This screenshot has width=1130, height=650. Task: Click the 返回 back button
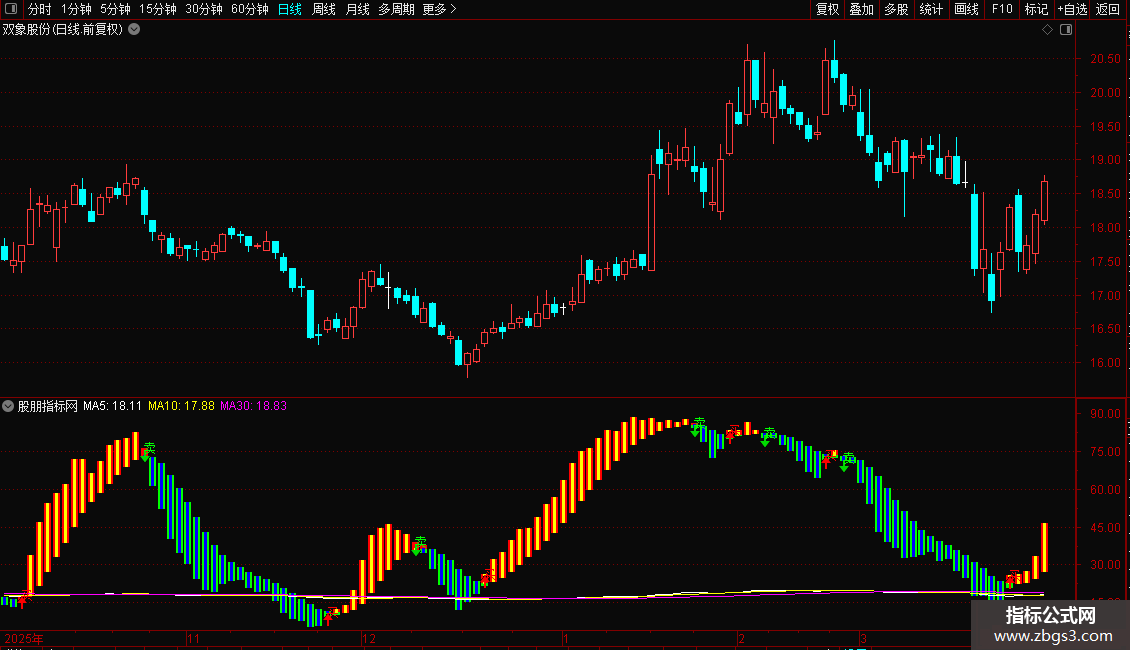coord(1108,9)
